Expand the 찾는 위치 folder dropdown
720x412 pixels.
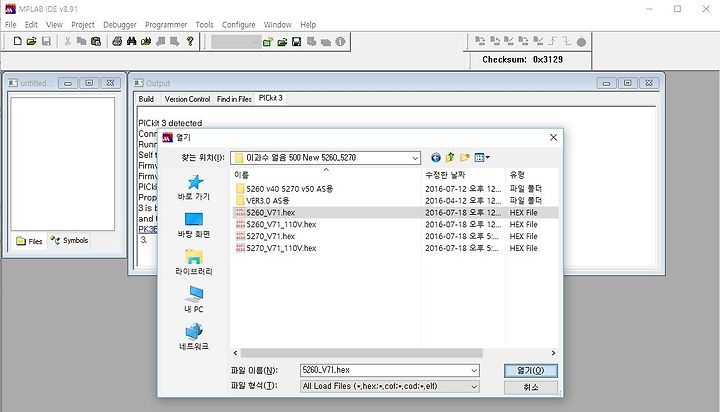pyautogui.click(x=415, y=158)
